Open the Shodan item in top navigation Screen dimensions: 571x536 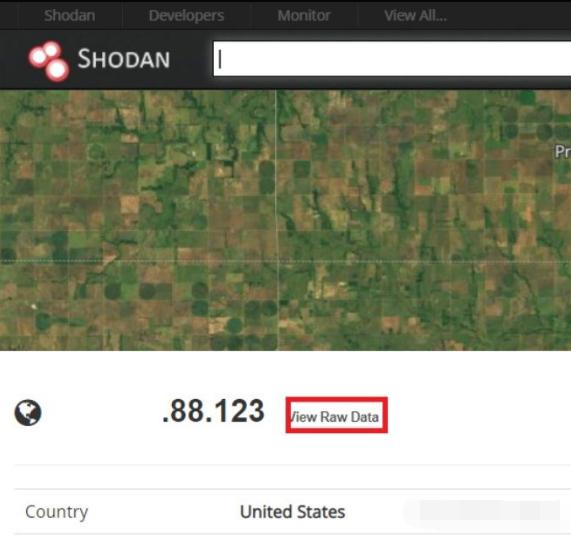point(70,16)
